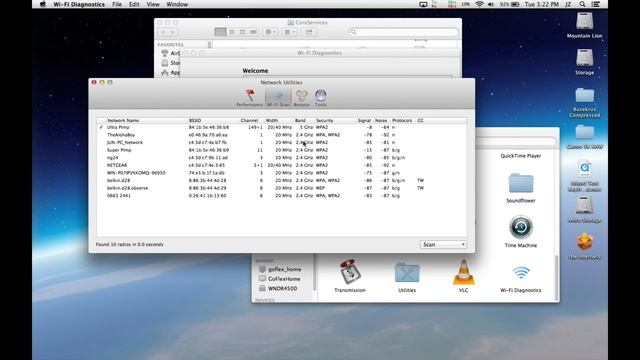640x360 pixels.
Task: Open the Soundflower folder icon
Action: click(x=521, y=183)
